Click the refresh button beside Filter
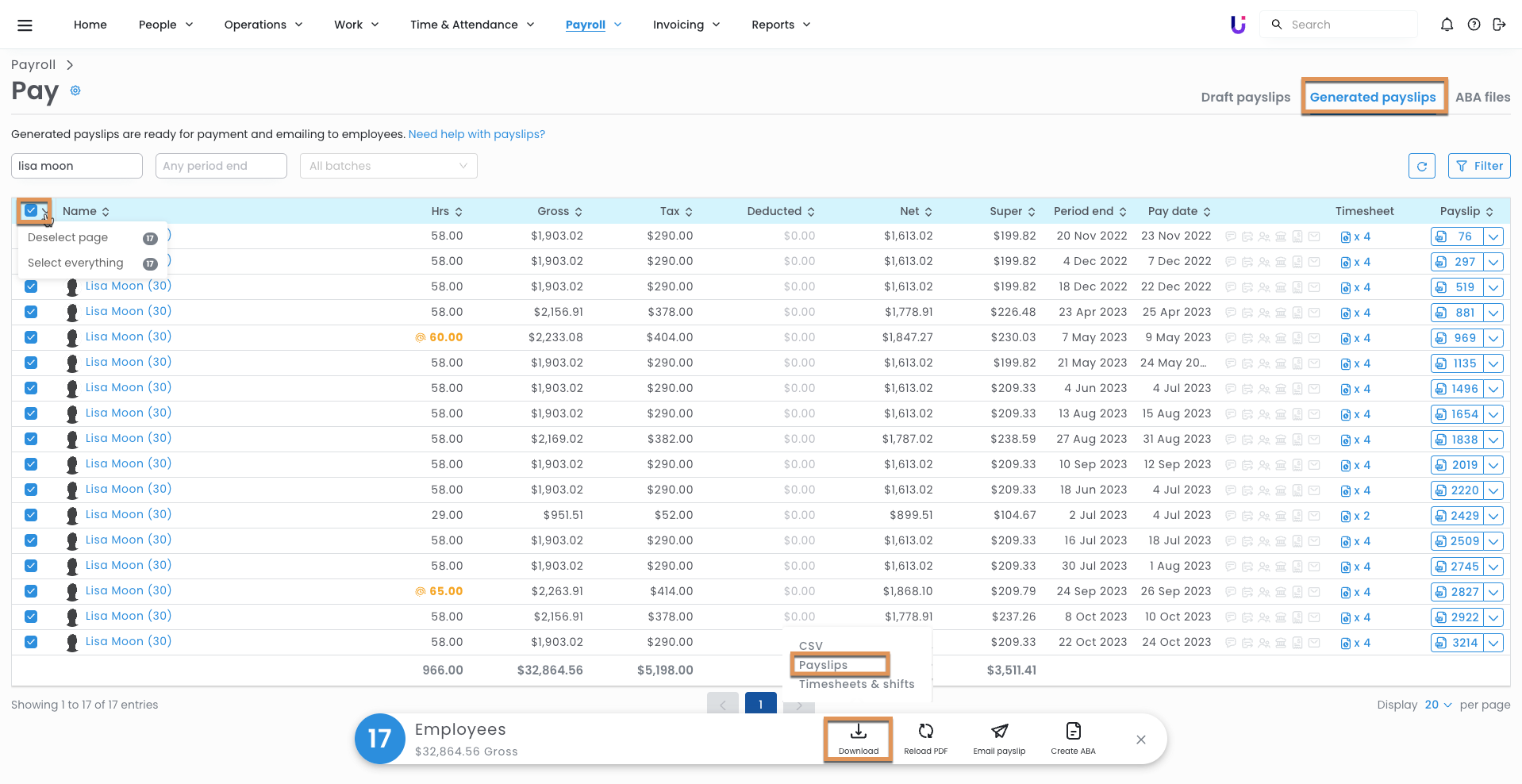The width and height of the screenshot is (1522, 784). 1421,166
